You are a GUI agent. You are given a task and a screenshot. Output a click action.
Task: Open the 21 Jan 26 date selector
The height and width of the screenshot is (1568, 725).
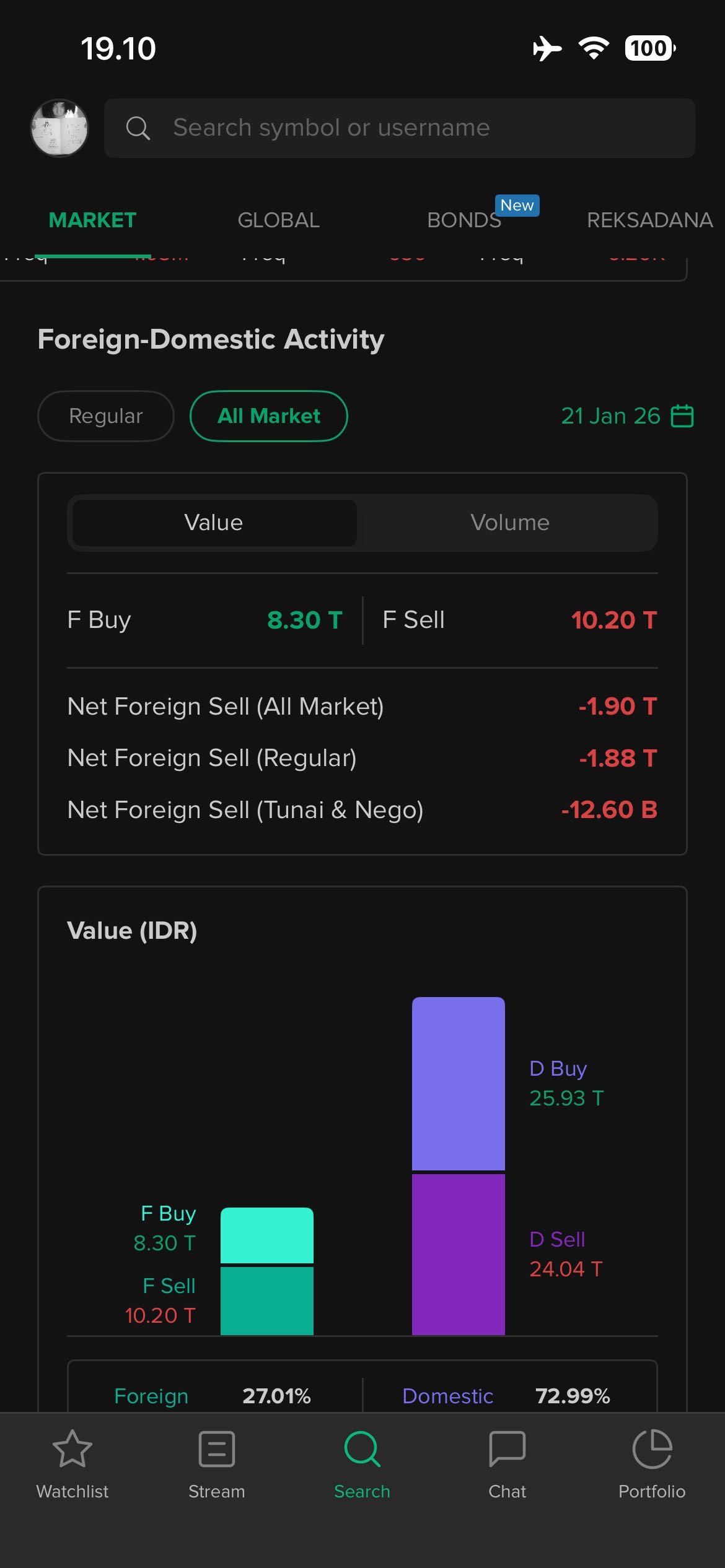point(610,416)
